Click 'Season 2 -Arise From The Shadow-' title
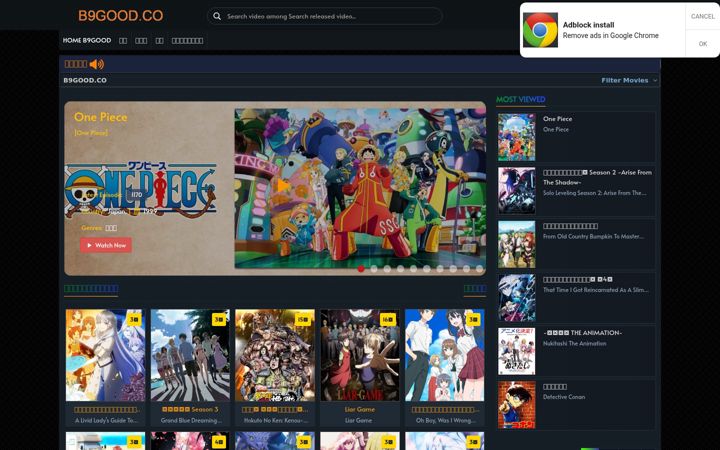This screenshot has width=720, height=450. tap(597, 177)
